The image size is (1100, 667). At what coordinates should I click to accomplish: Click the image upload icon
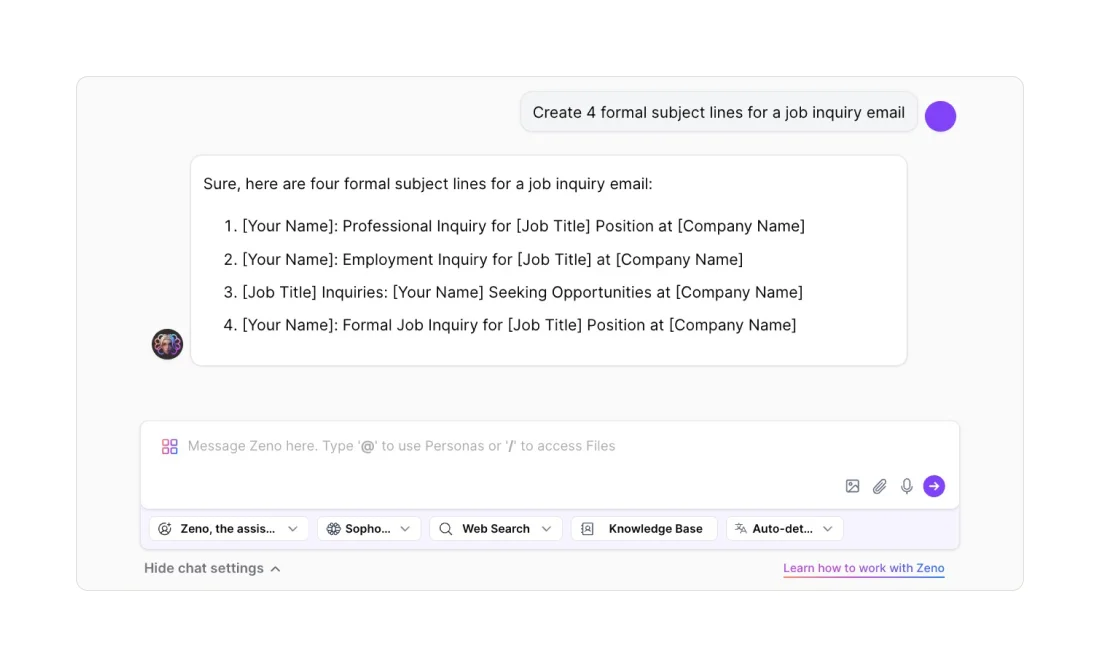click(x=852, y=486)
